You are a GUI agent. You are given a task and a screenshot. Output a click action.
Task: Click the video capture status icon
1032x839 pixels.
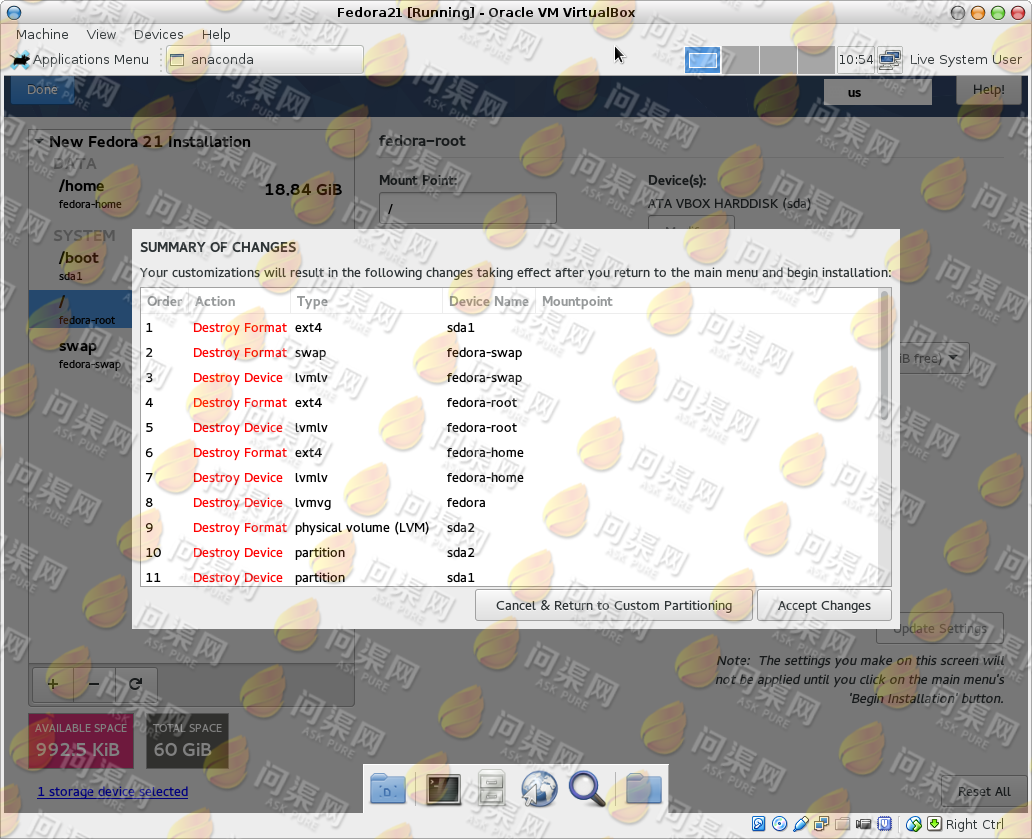coord(864,824)
